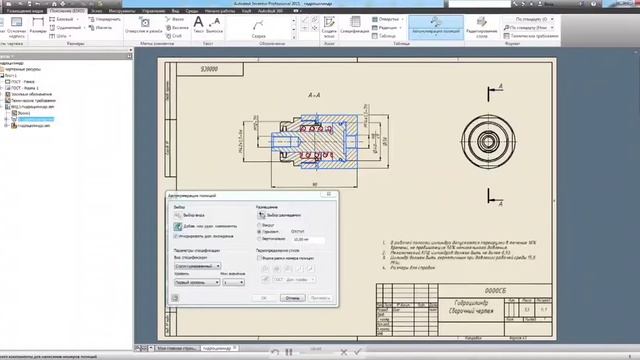Switch to the Моя главная стр... document tab

177,348
